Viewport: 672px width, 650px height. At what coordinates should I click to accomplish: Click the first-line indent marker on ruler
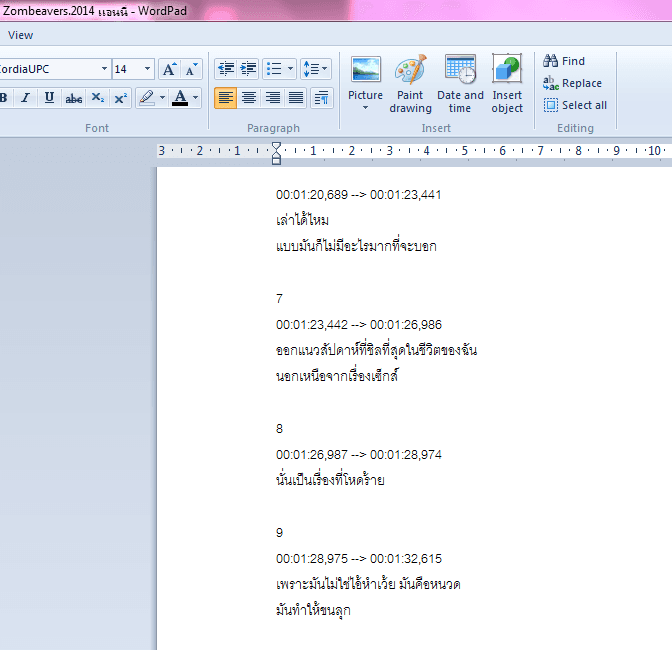tap(276, 147)
